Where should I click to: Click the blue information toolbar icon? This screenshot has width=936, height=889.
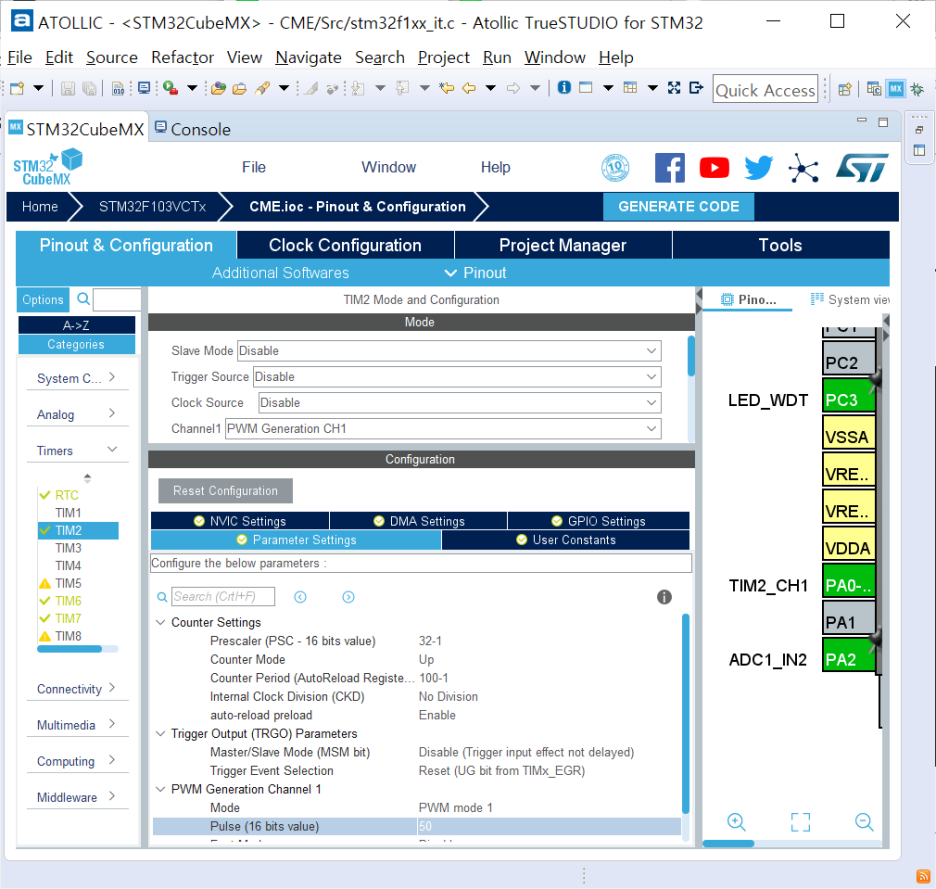pyautogui.click(x=564, y=88)
